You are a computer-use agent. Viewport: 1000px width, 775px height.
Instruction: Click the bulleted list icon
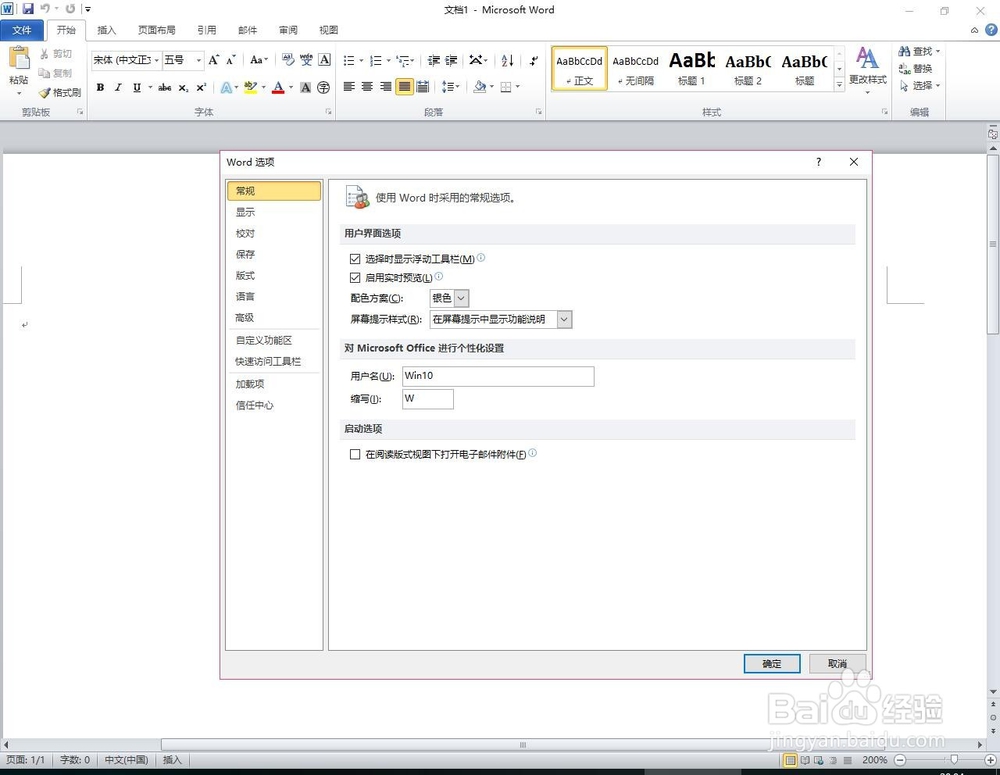(349, 61)
